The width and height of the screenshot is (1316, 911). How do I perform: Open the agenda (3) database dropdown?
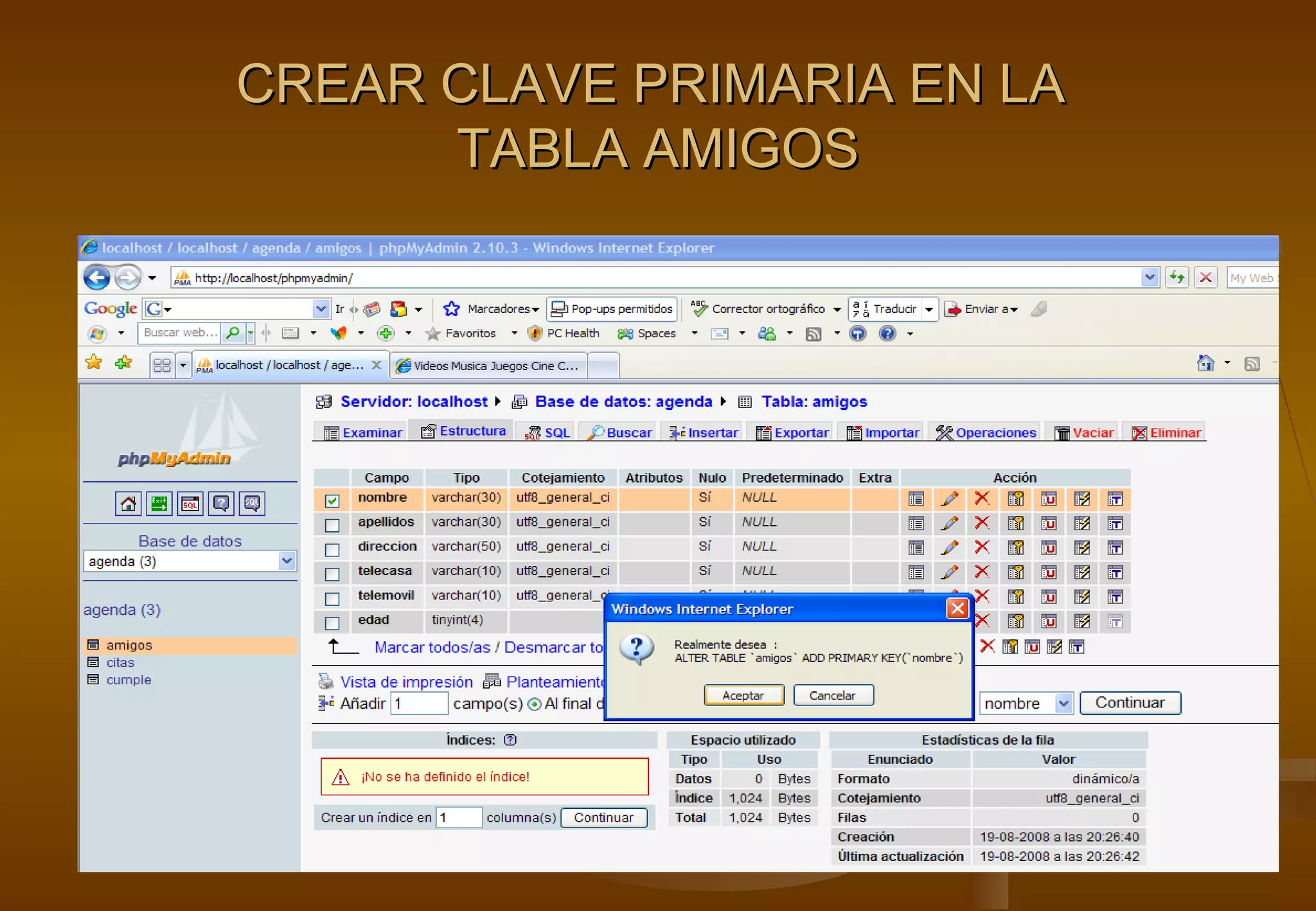click(287, 561)
